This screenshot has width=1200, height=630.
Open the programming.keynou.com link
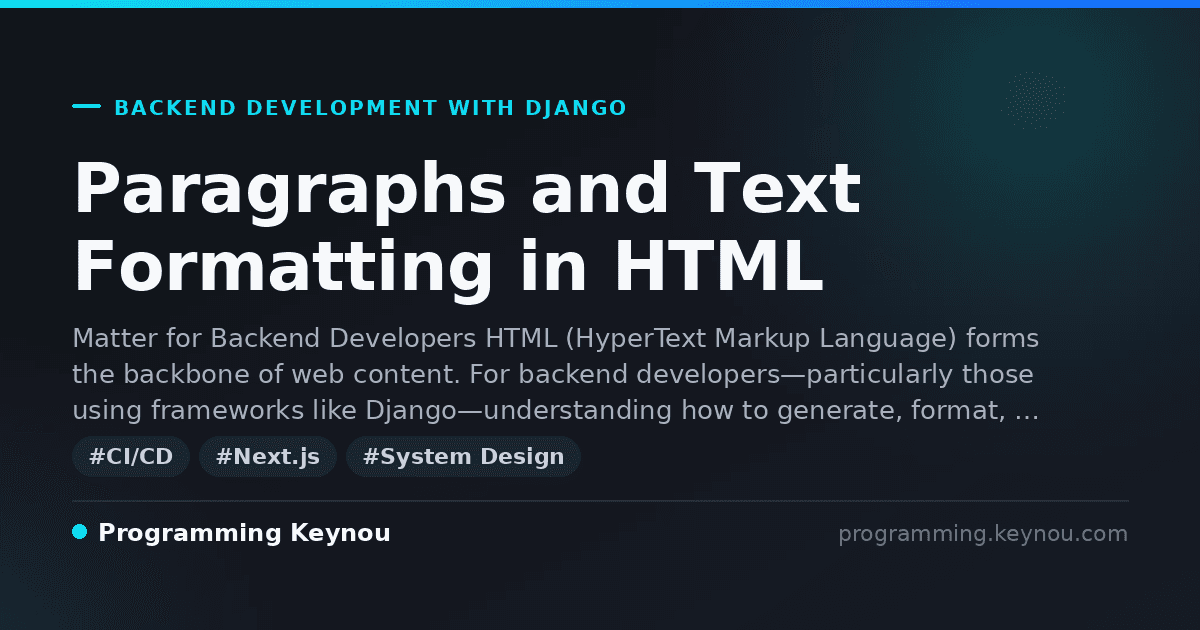[x=983, y=534]
